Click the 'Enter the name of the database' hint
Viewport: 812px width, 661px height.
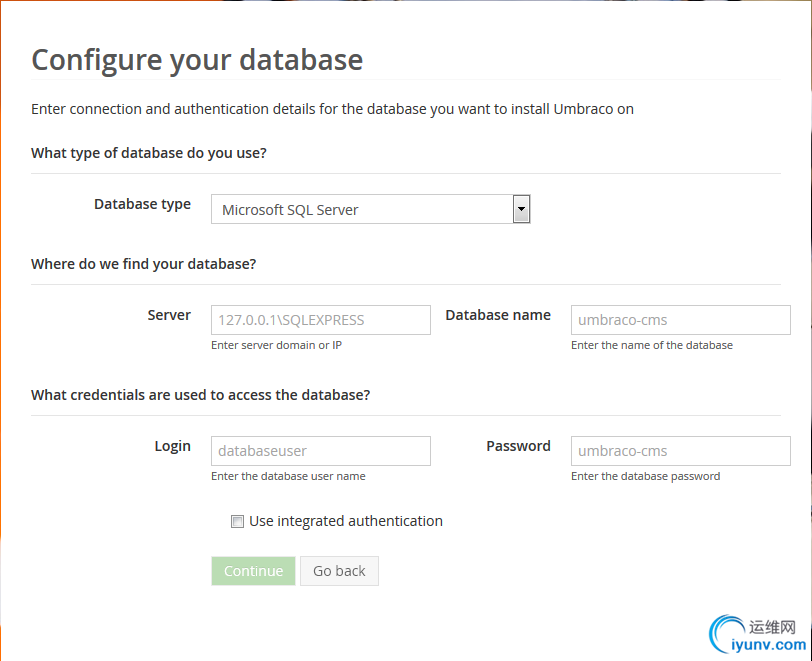(x=652, y=345)
